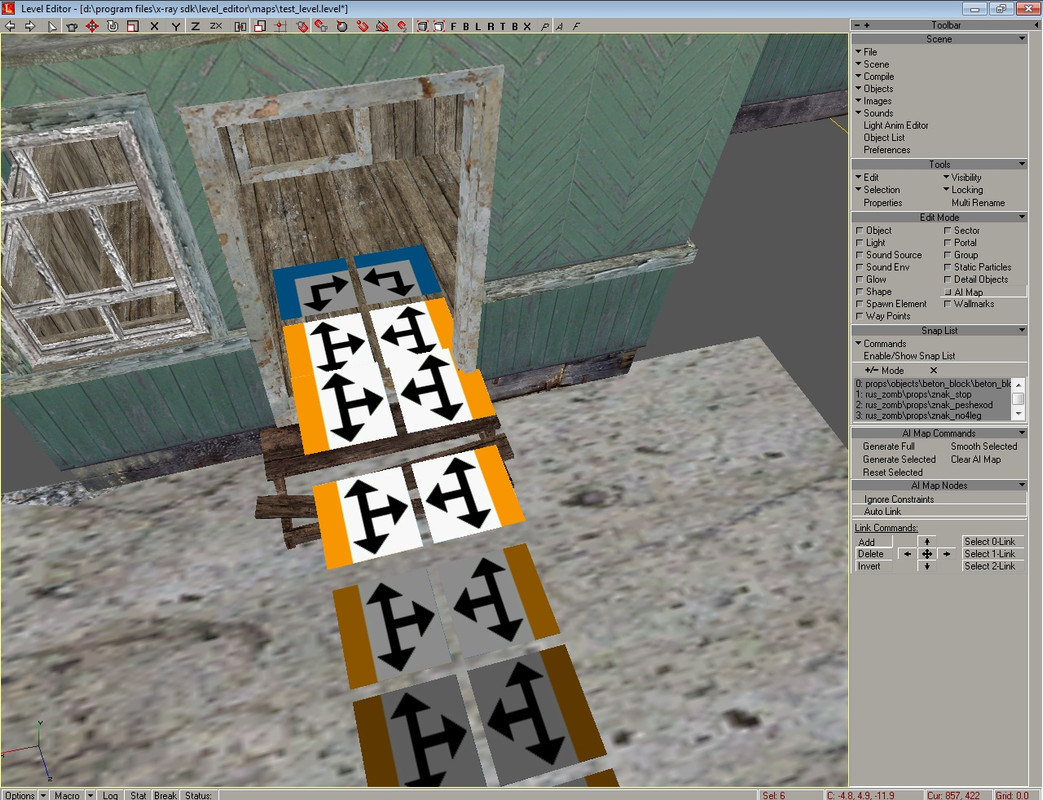Activate the Scale tool icon
This screenshot has width=1043, height=800.
(132, 26)
